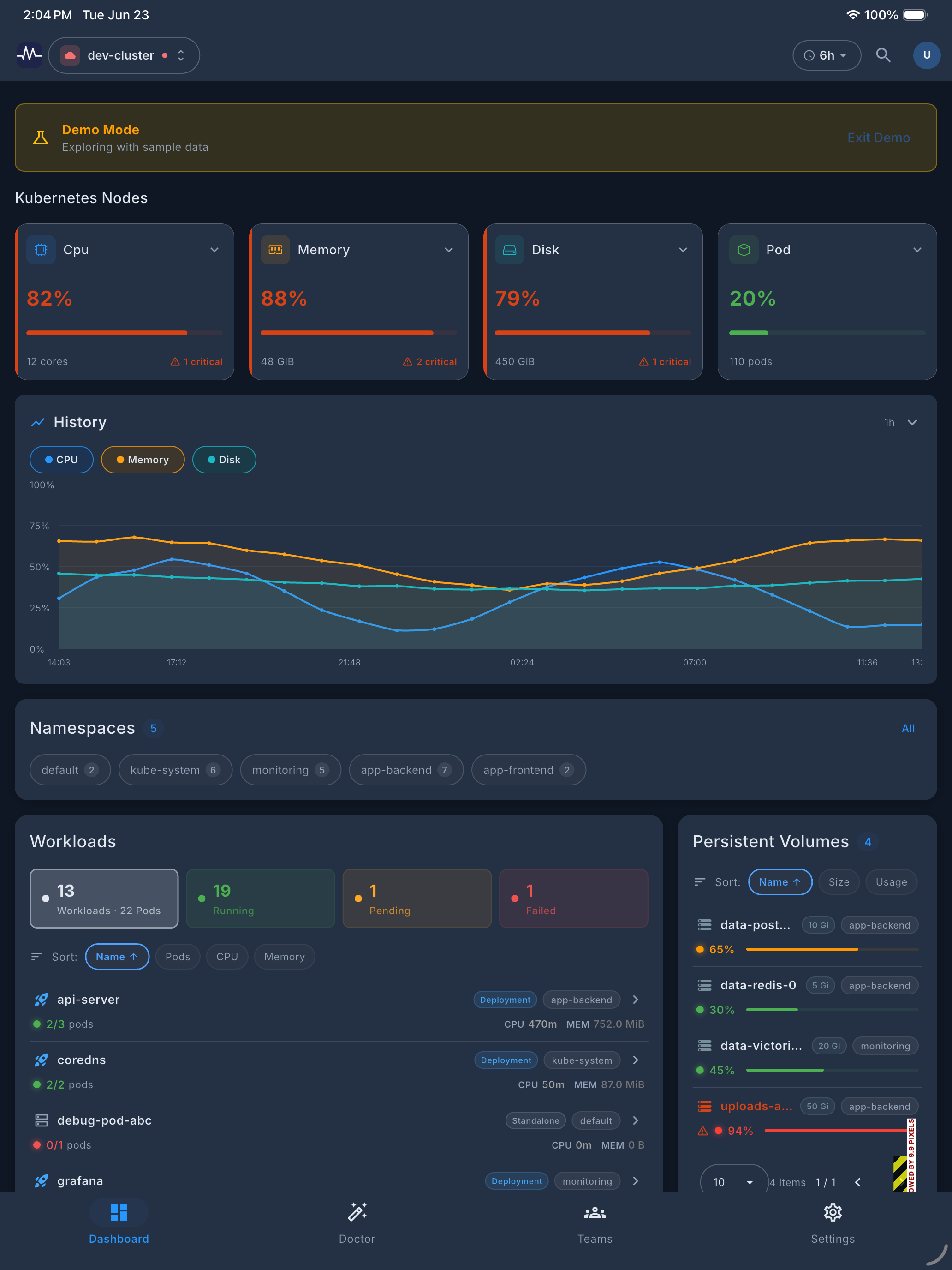
Task: Click the All namespaces link
Action: [x=908, y=729]
